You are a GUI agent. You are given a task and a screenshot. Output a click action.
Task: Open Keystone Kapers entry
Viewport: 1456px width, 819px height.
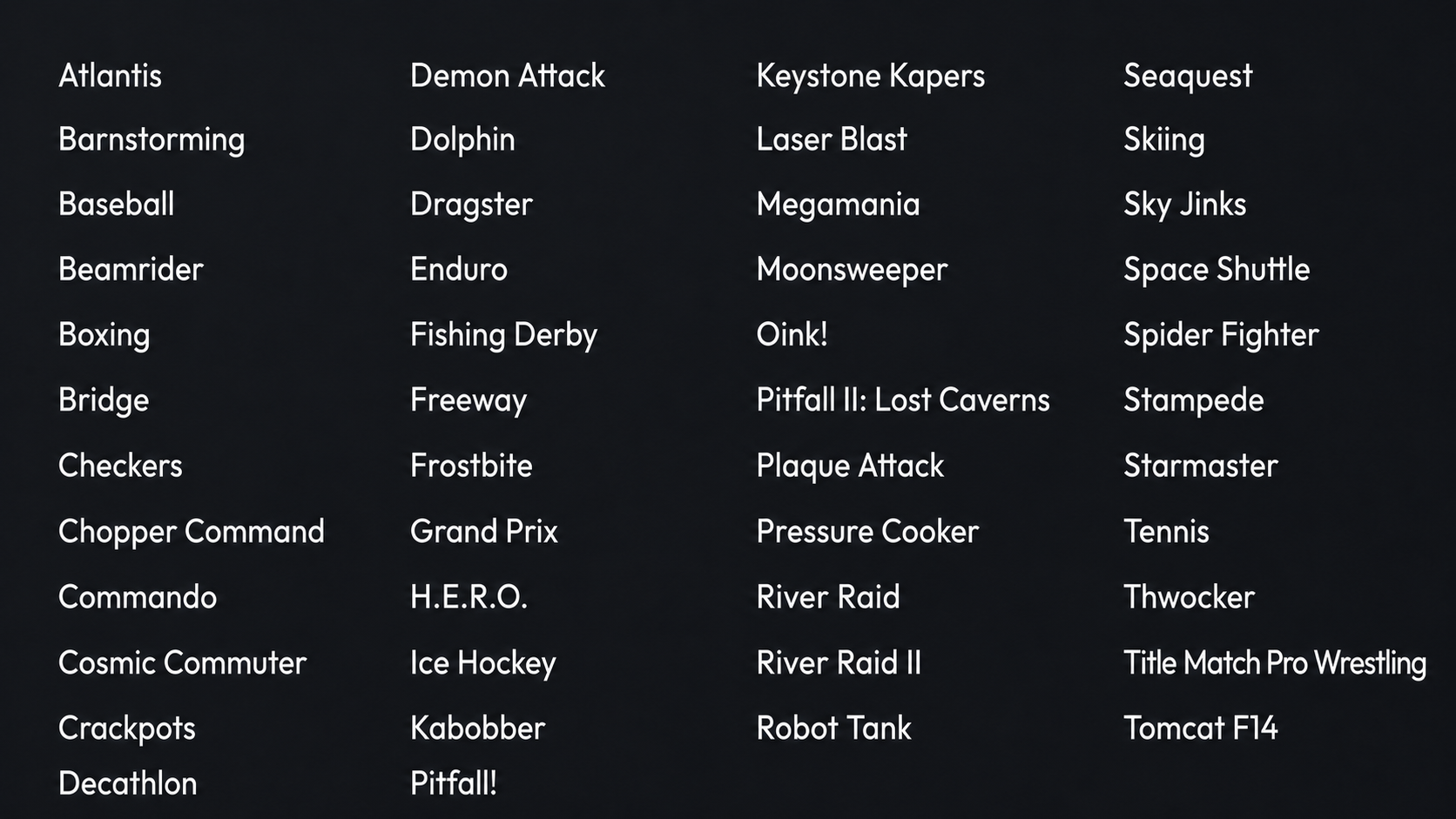871,77
